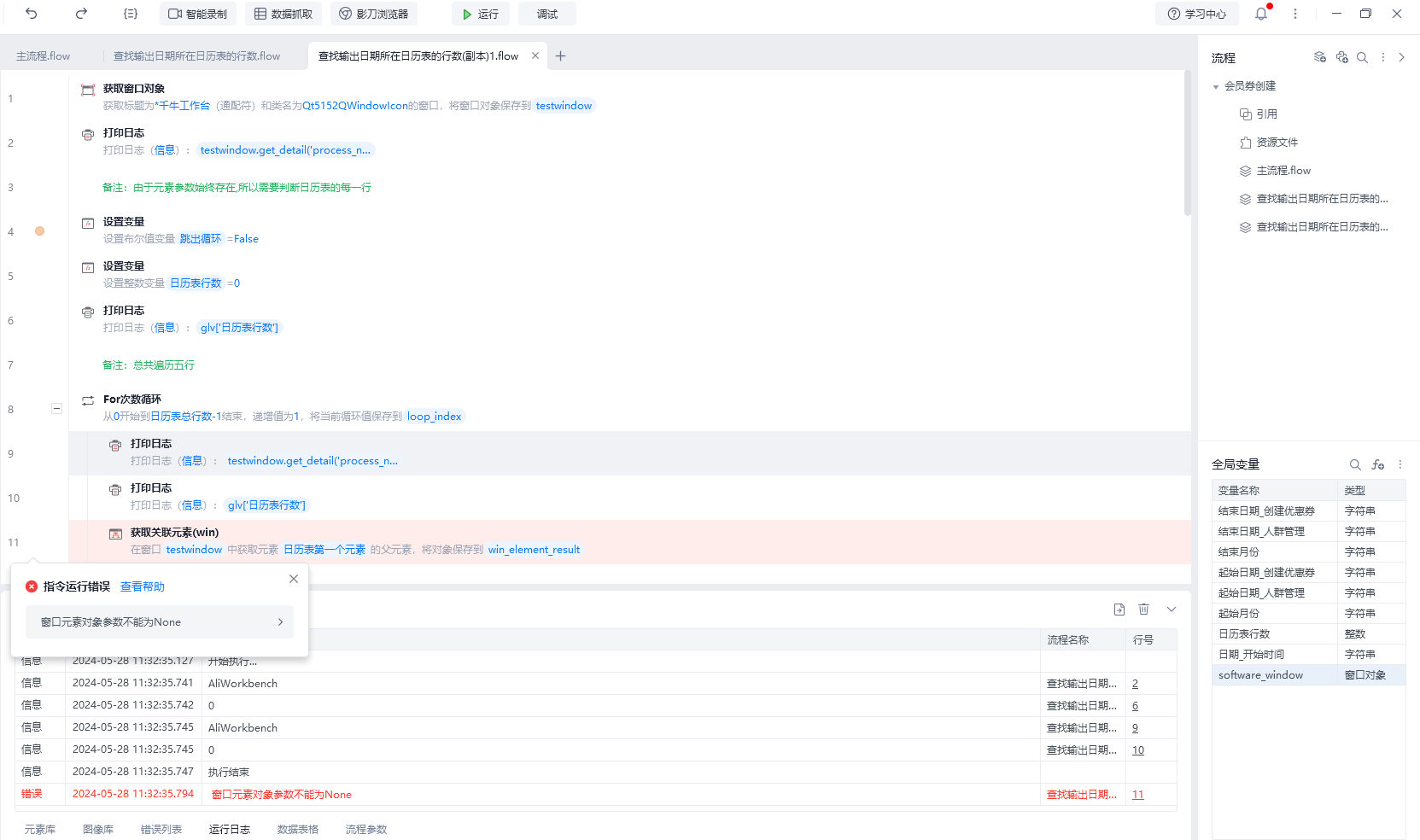1420x840 pixels.
Task: Collapse the log panel with chevron
Action: 1172,610
